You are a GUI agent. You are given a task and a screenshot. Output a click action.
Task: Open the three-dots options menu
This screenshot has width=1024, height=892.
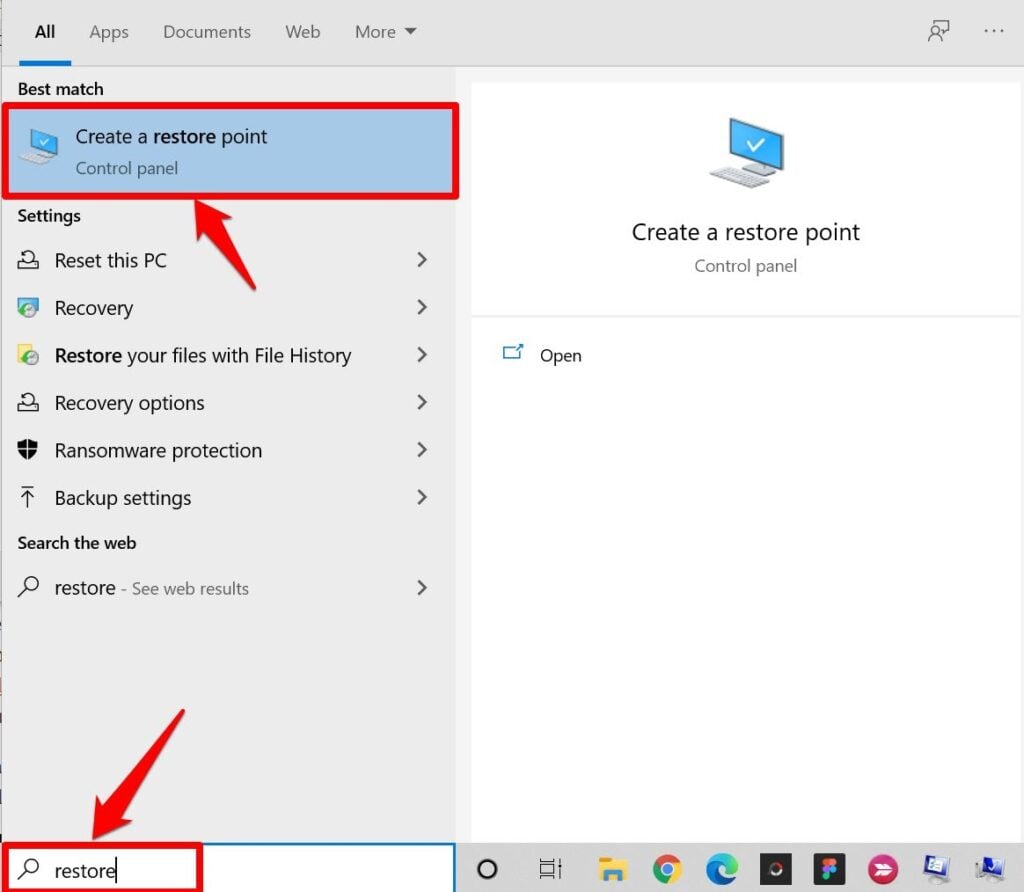tap(994, 31)
